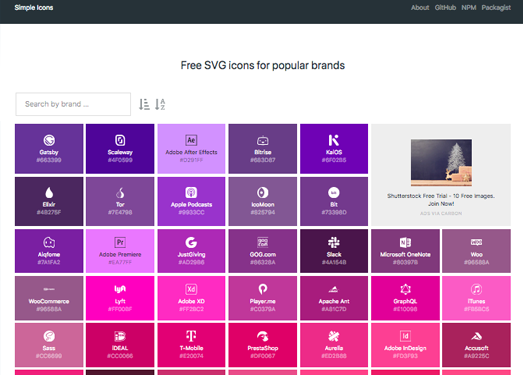Click the Tor onion icon
523x375 pixels.
click(x=120, y=193)
